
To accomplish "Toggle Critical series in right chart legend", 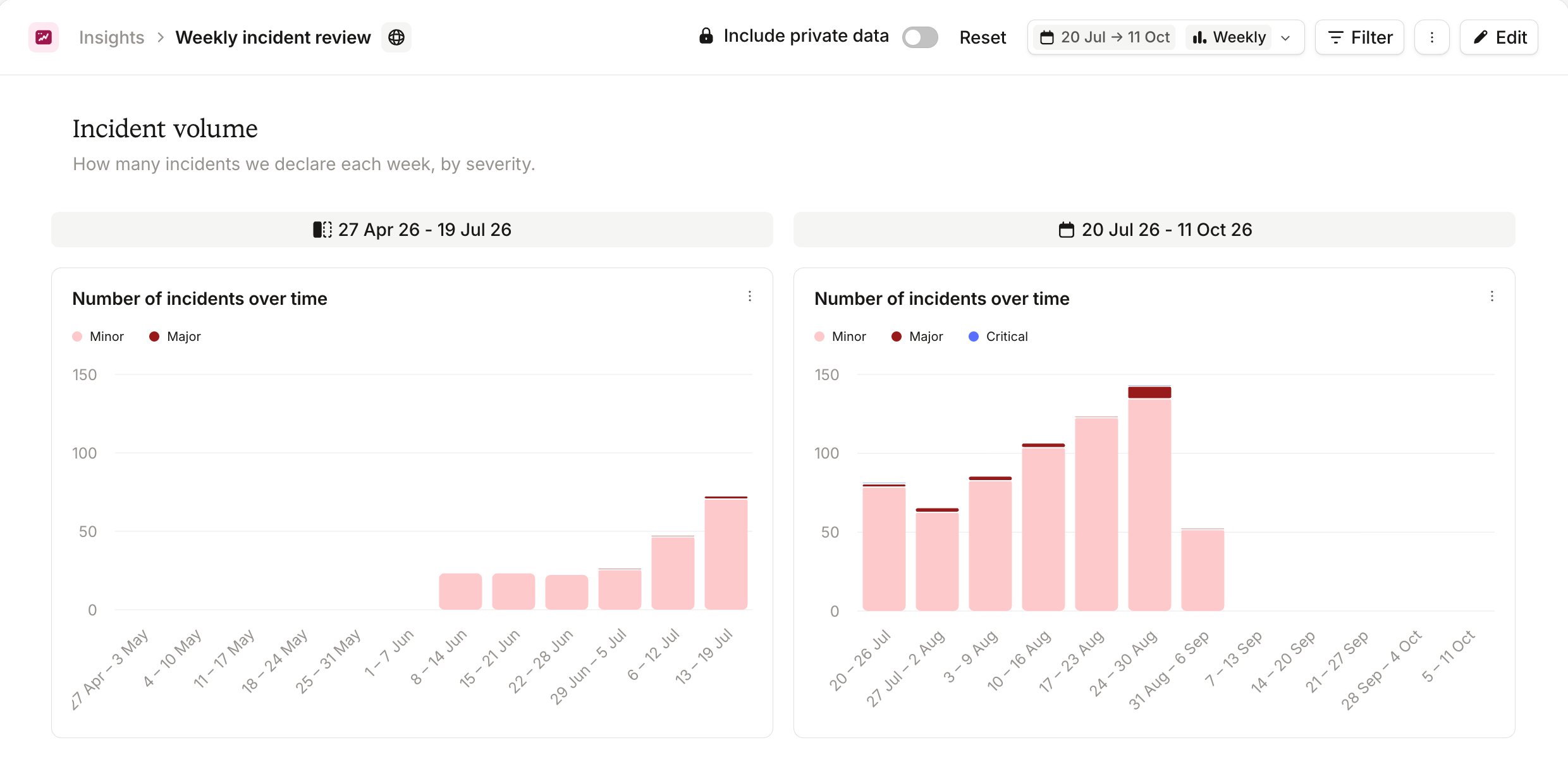I will 998,336.
